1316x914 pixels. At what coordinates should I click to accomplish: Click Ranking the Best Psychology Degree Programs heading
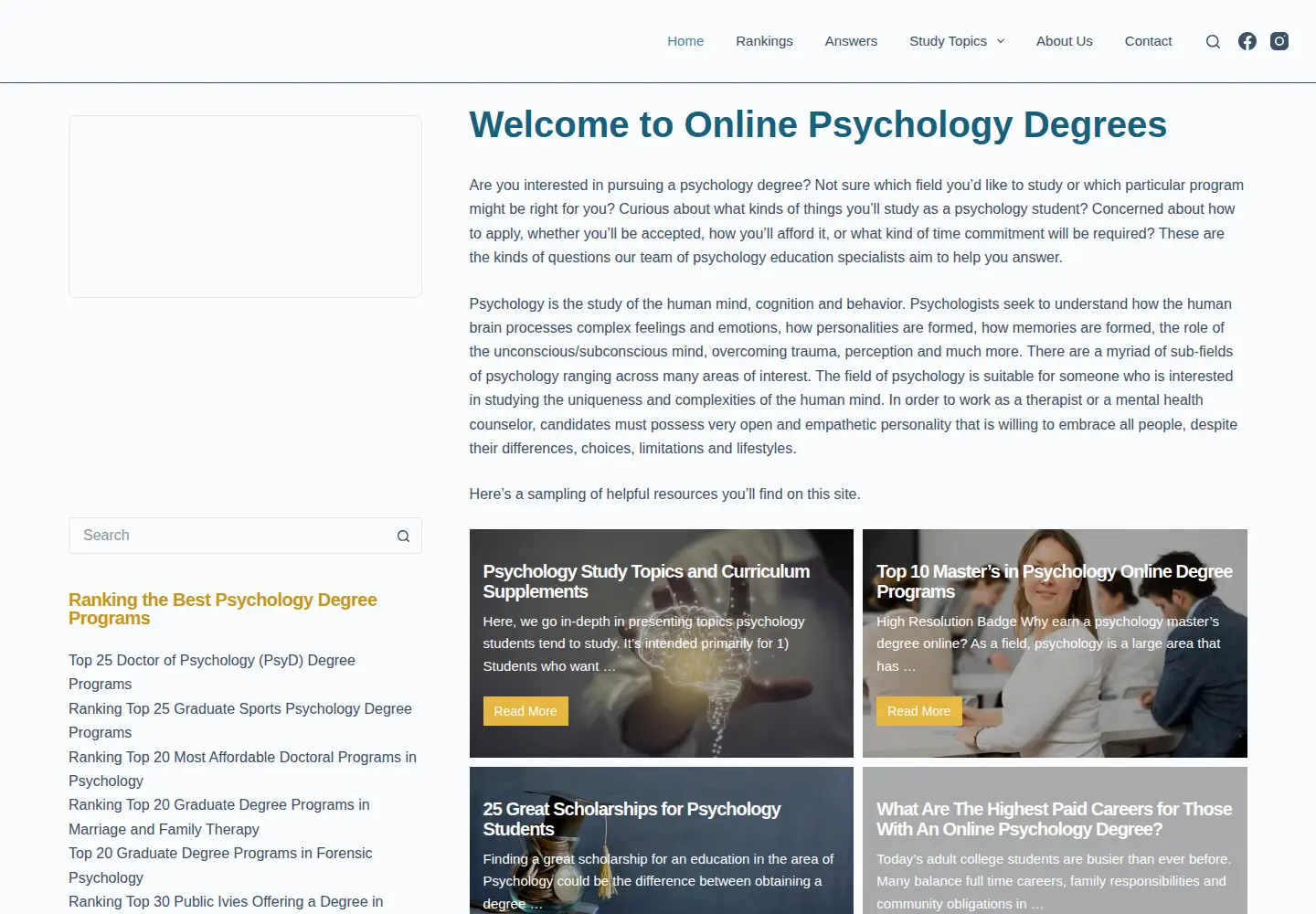pyautogui.click(x=223, y=609)
